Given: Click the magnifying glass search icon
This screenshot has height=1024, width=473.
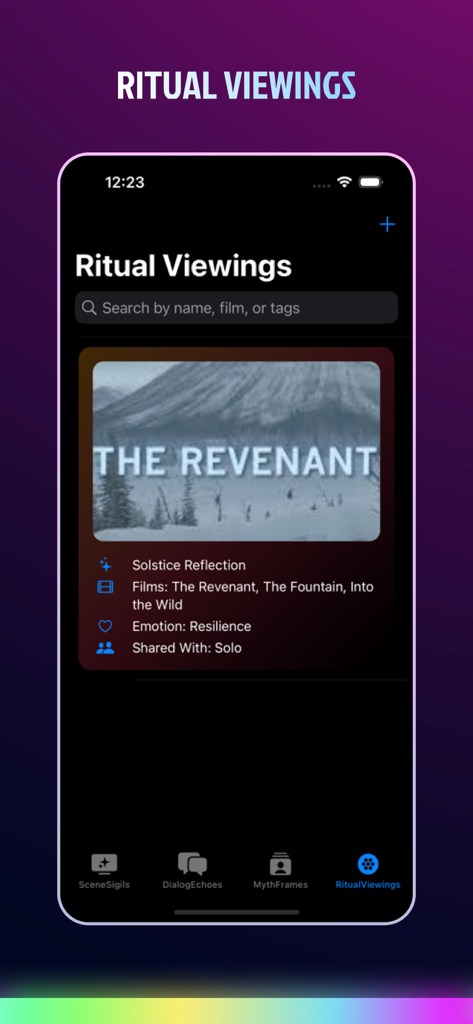Looking at the screenshot, I should click(x=89, y=308).
